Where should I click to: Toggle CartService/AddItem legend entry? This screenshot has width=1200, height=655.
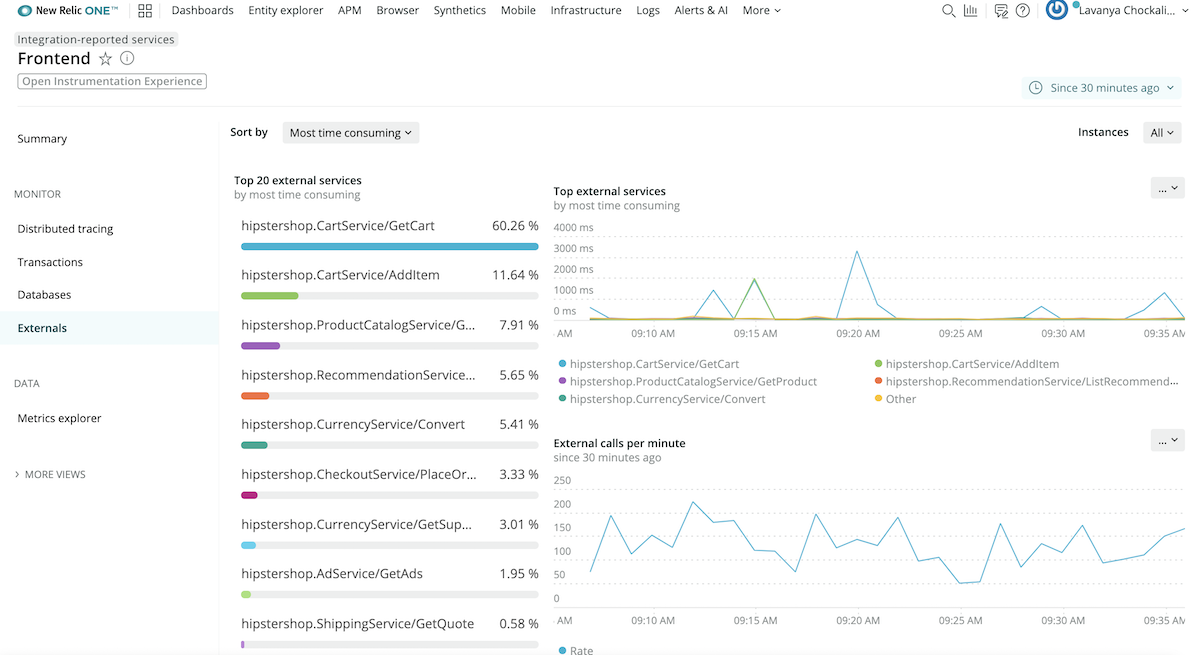tap(967, 365)
